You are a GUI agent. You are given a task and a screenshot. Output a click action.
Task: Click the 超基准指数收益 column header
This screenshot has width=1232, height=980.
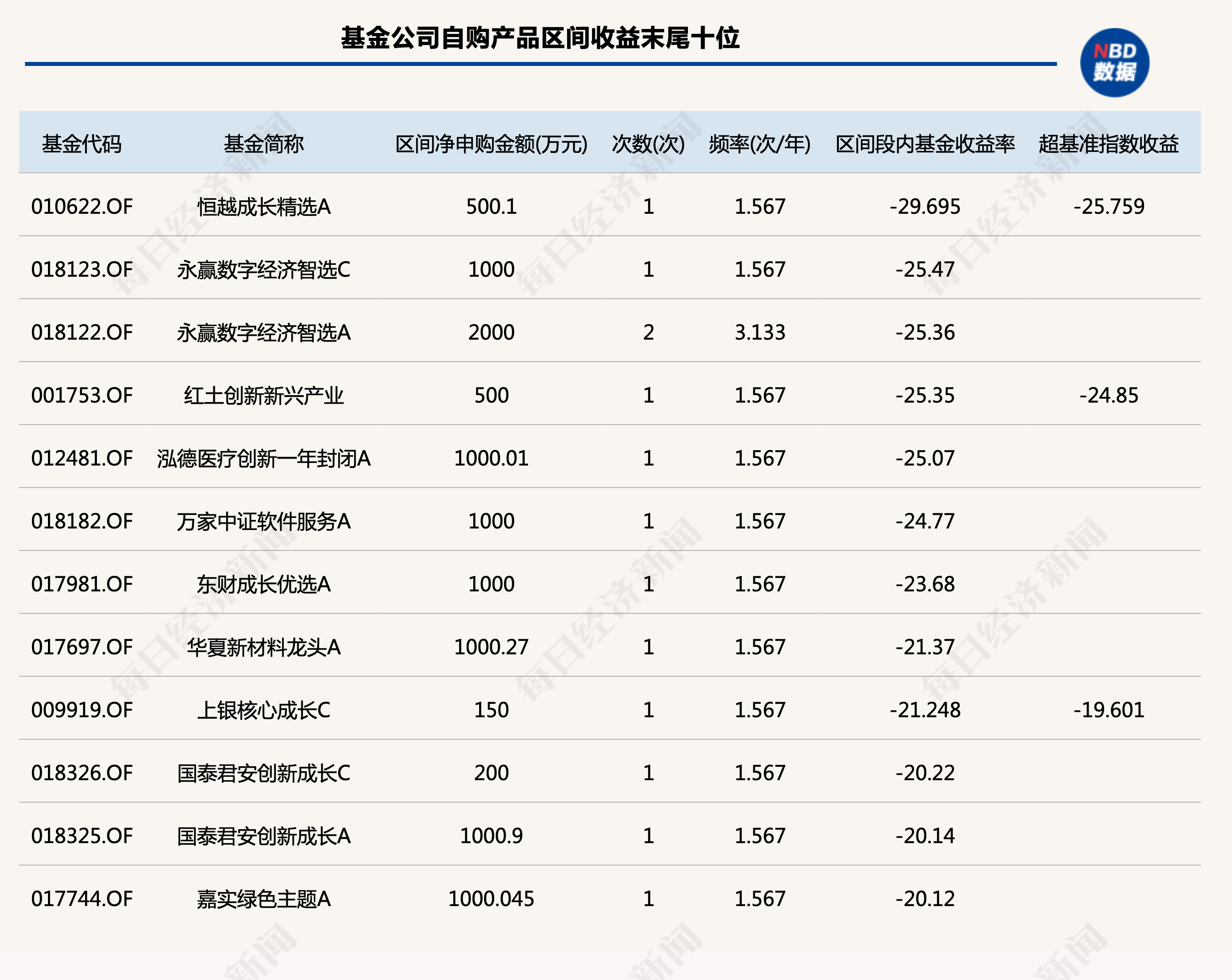1109,144
